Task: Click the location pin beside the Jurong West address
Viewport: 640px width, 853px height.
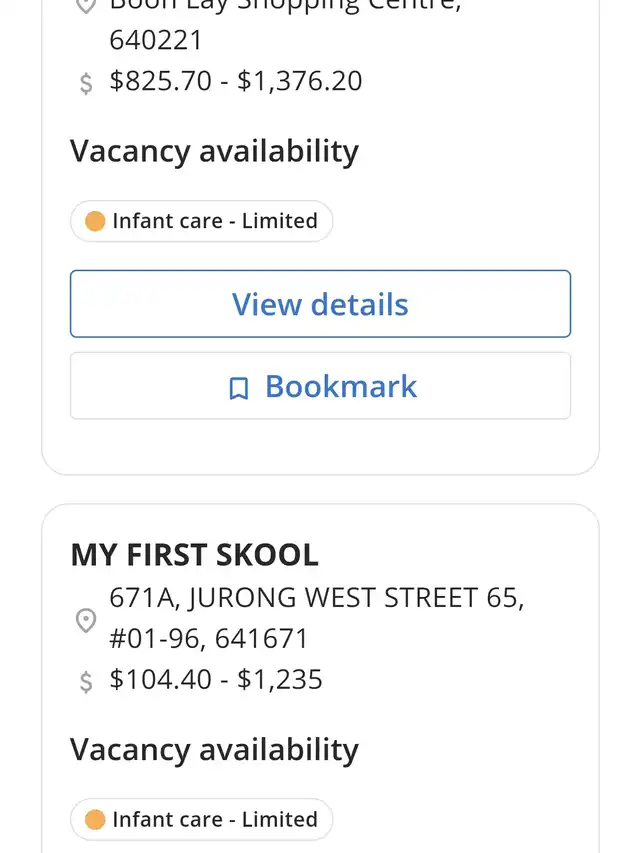Action: coord(86,620)
